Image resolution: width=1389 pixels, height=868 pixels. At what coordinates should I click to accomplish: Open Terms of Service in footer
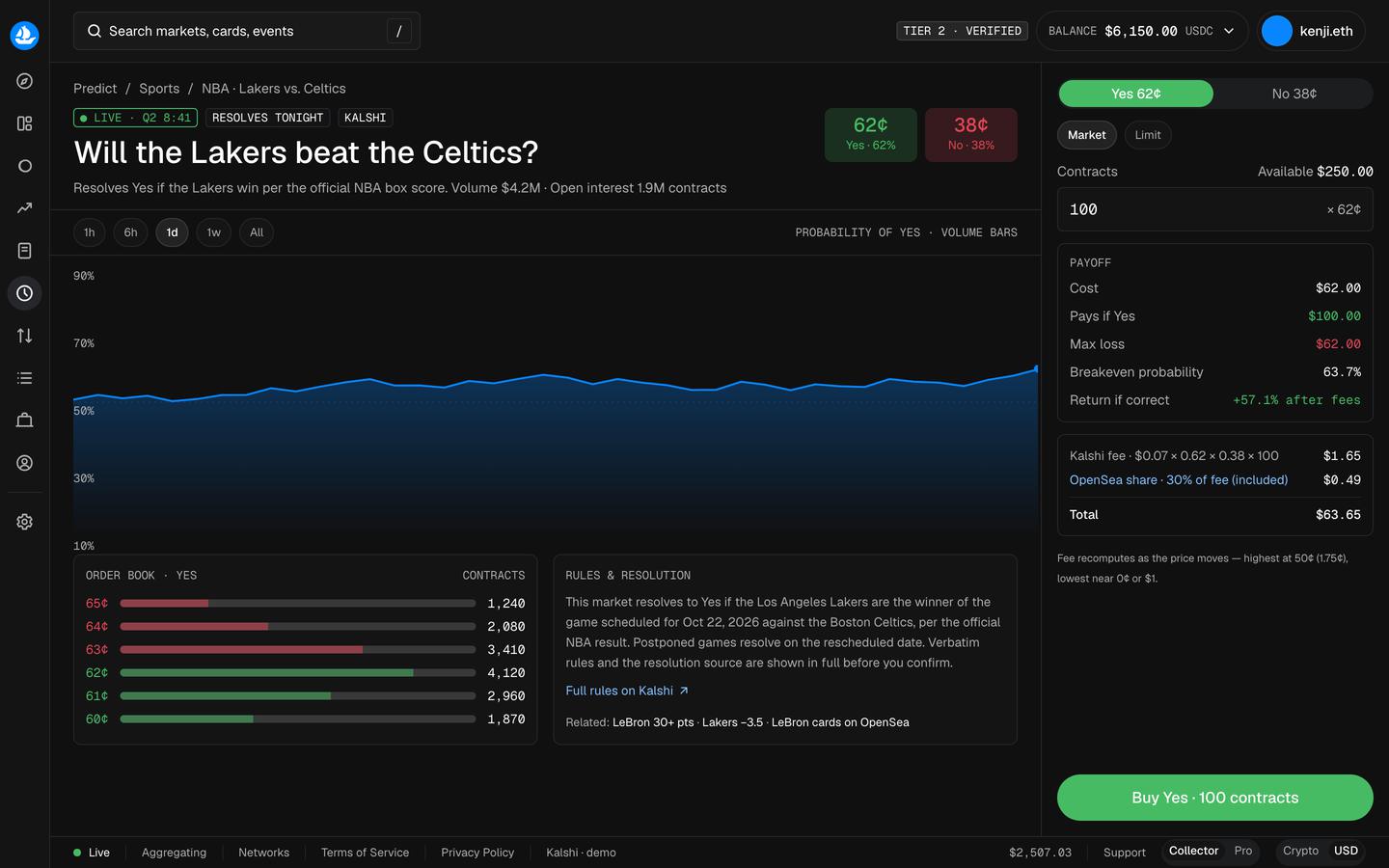pos(365,853)
